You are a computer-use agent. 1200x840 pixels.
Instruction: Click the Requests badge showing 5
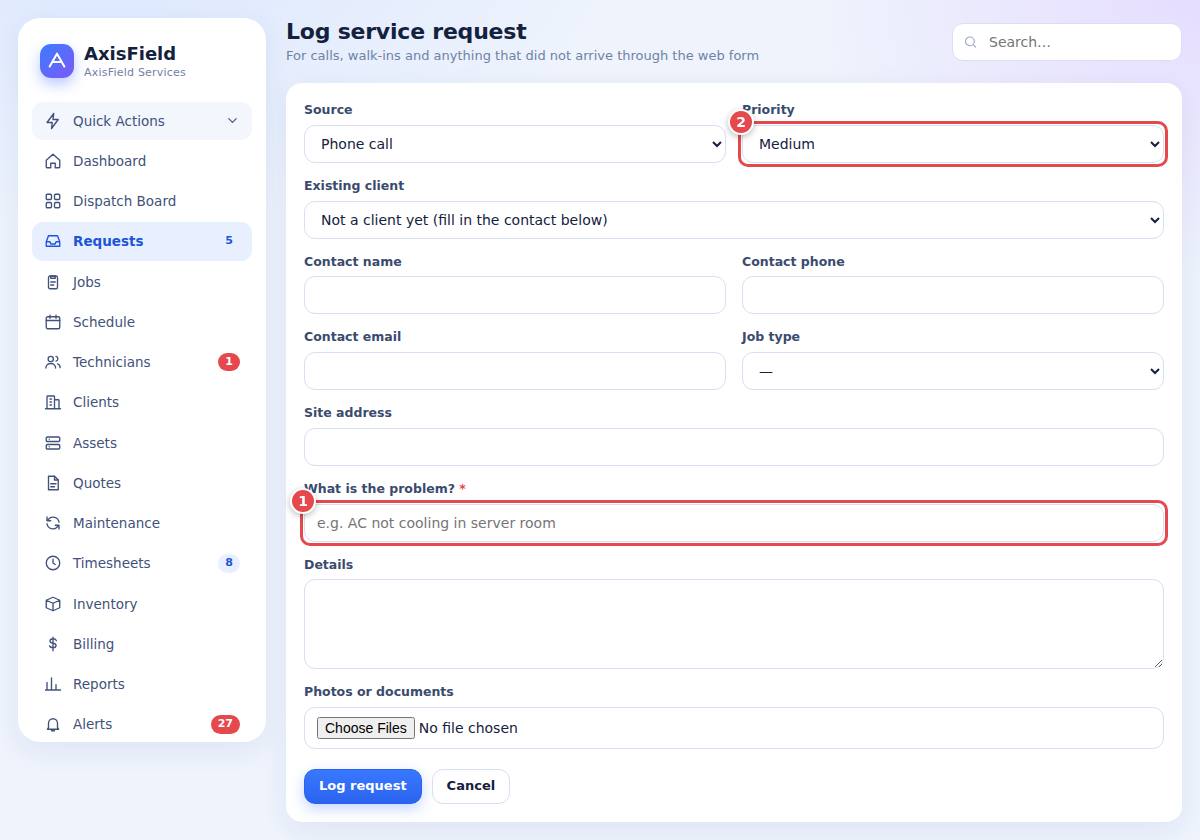[x=229, y=241]
